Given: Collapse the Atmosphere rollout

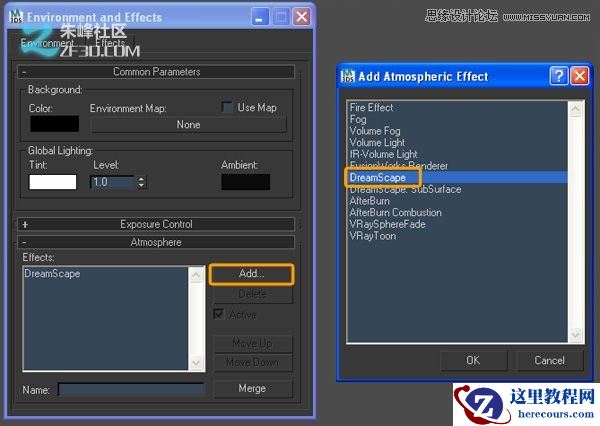Looking at the screenshot, I should 156,242.
